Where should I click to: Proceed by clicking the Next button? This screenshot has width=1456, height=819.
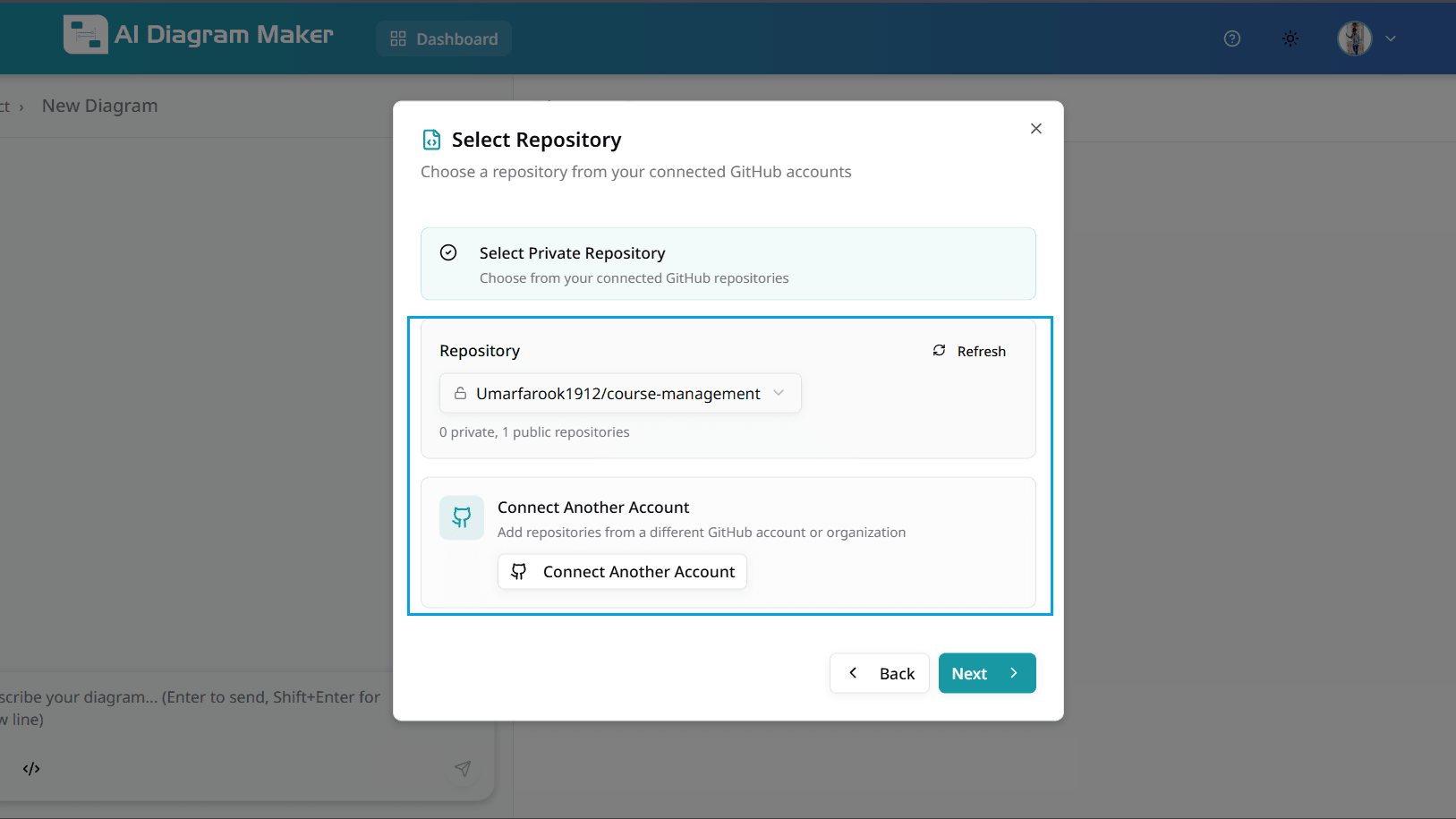pyautogui.click(x=986, y=673)
